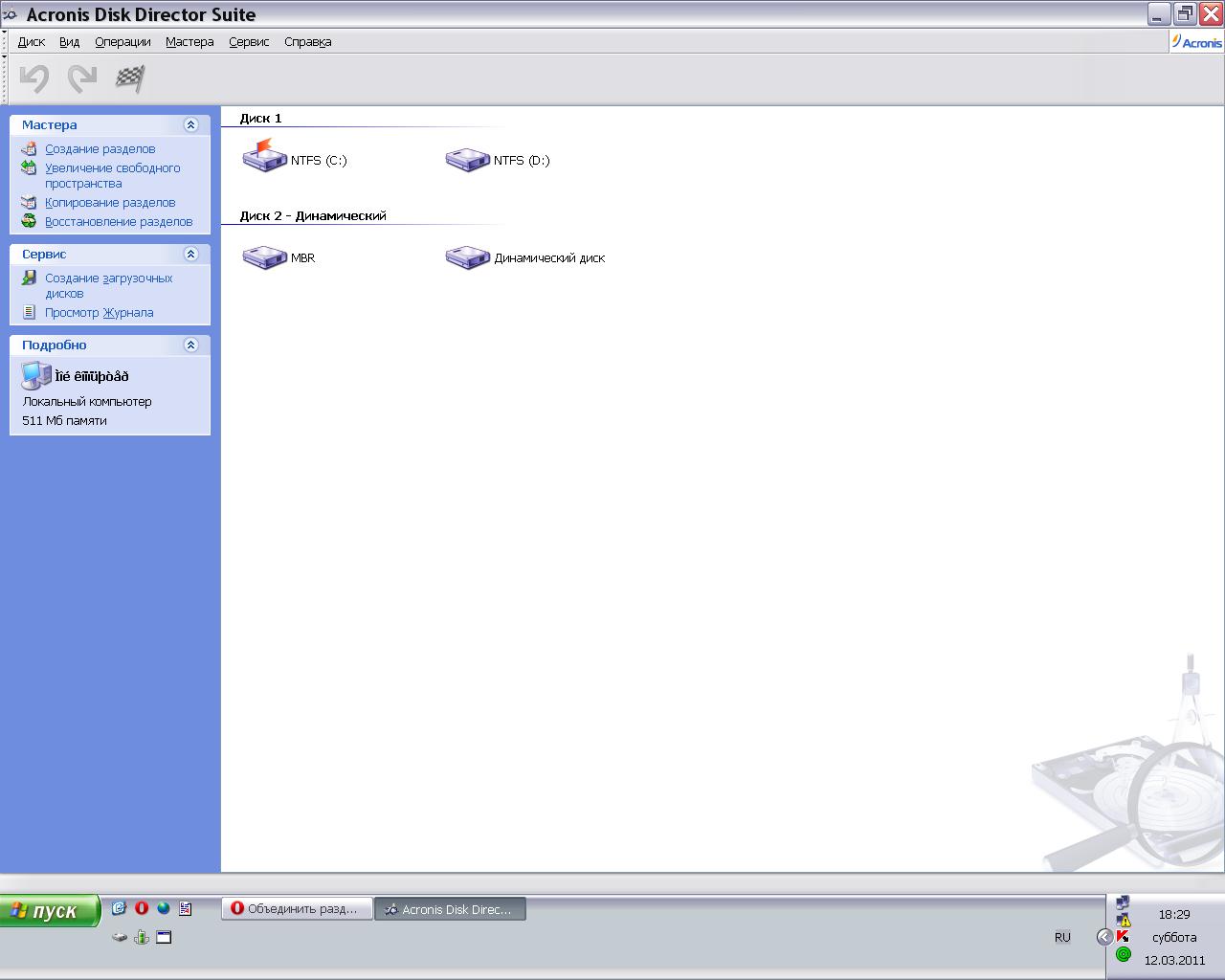1225x980 pixels.
Task: Open the Копирование разделов wizard
Action: pyautogui.click(x=110, y=203)
